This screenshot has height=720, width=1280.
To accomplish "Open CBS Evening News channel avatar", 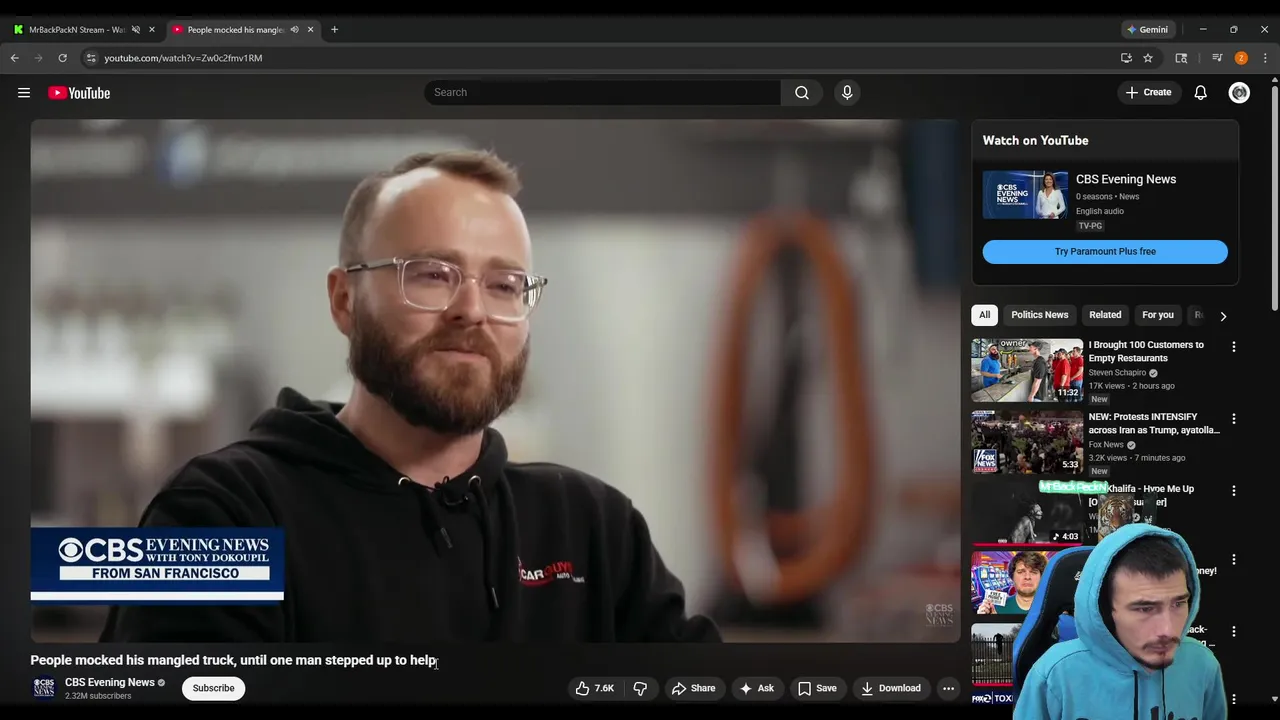I will [44, 688].
